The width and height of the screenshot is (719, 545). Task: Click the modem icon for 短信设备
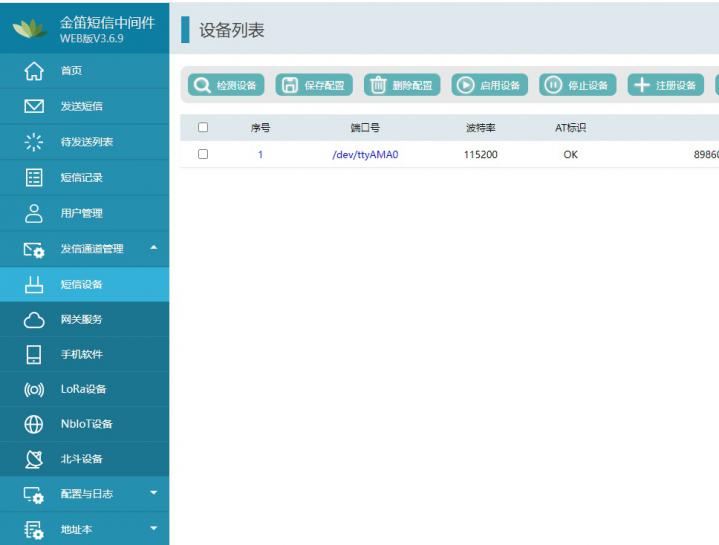coord(34,285)
